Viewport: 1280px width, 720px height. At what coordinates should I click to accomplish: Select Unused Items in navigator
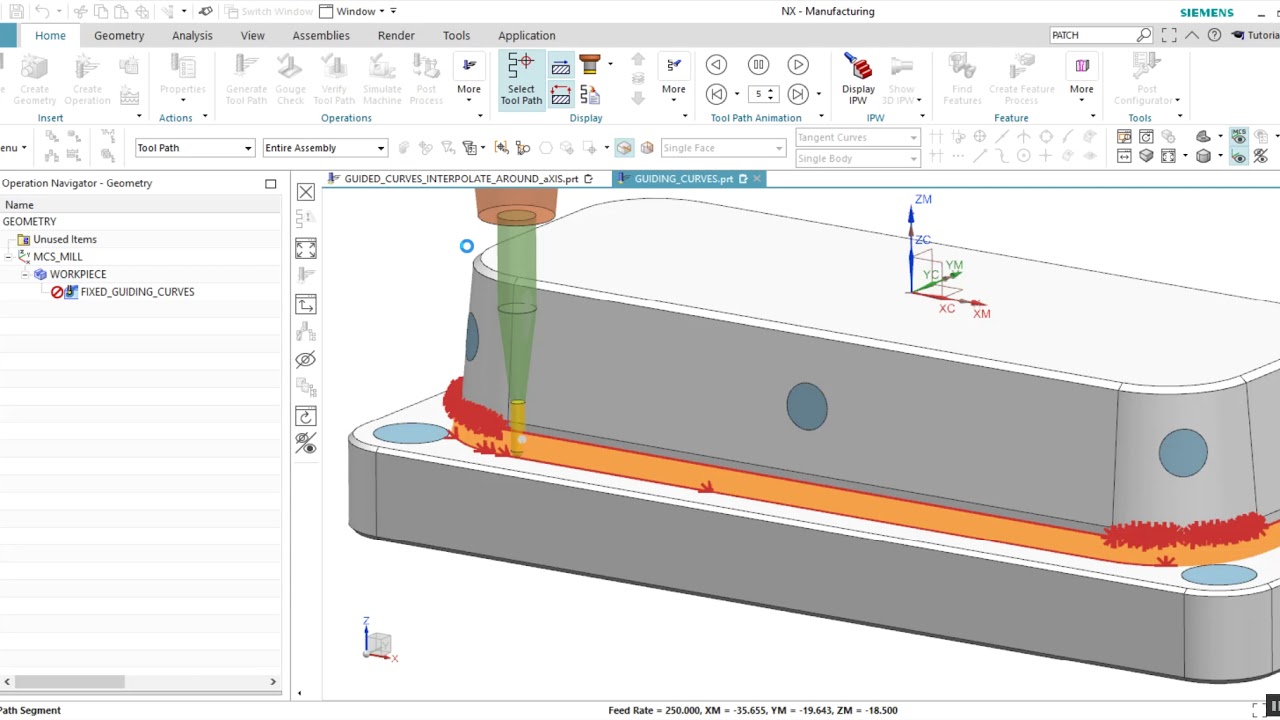click(x=64, y=239)
